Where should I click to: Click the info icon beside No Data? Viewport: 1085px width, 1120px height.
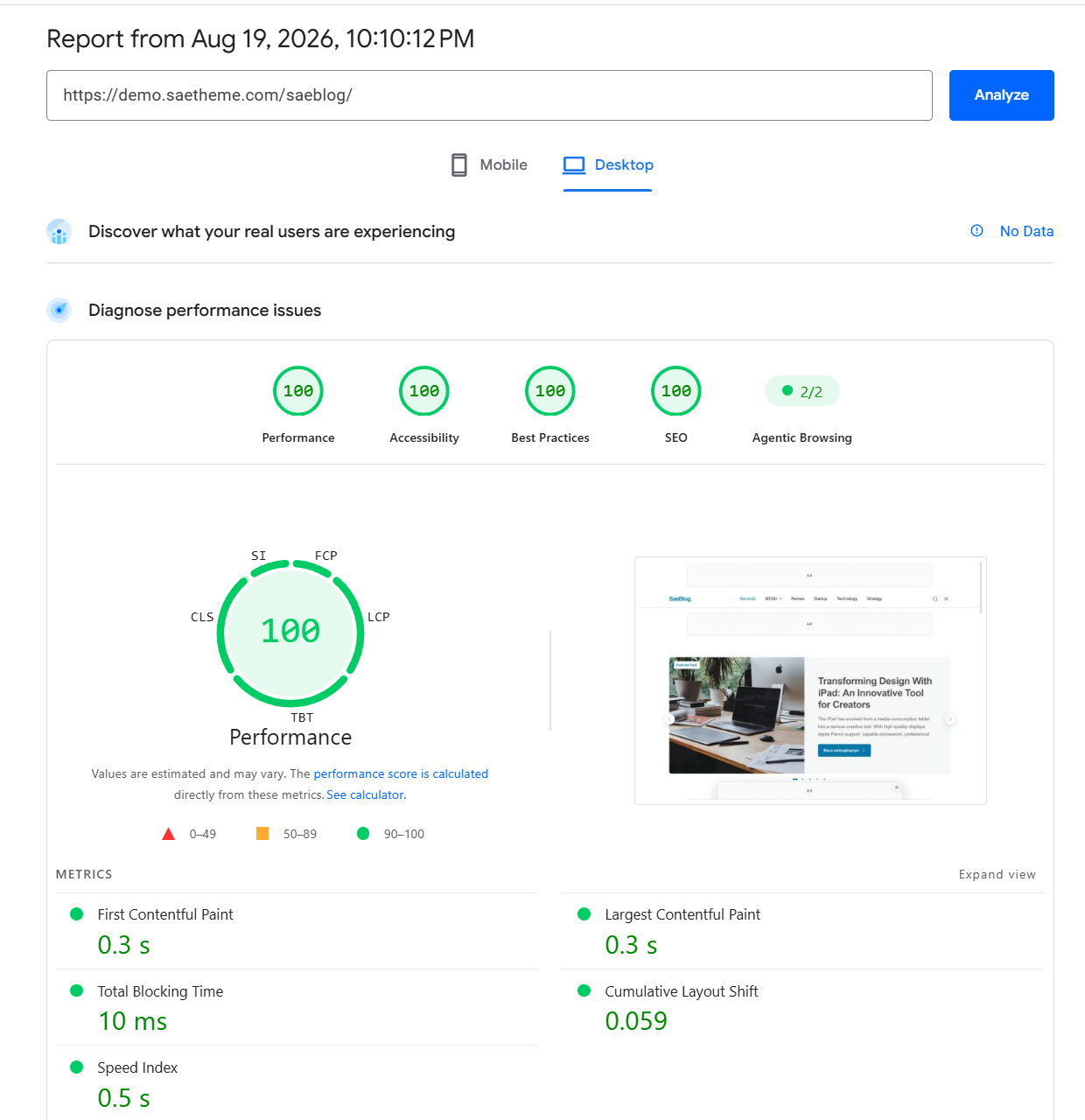click(x=976, y=231)
